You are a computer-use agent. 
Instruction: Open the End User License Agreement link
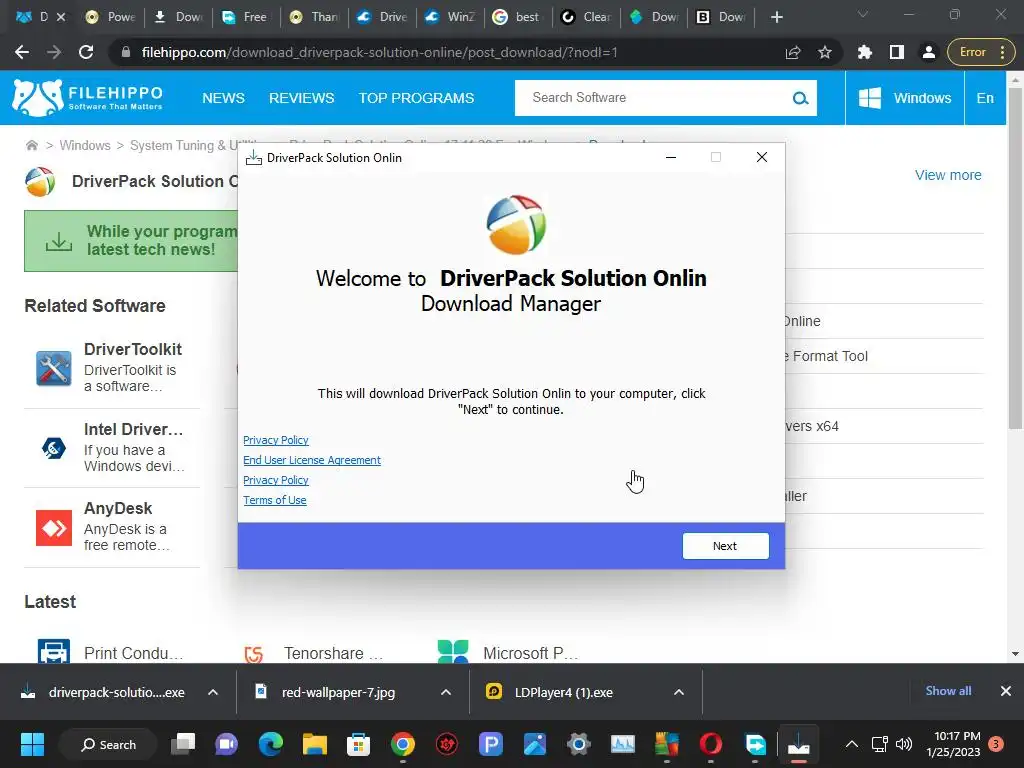(x=312, y=460)
